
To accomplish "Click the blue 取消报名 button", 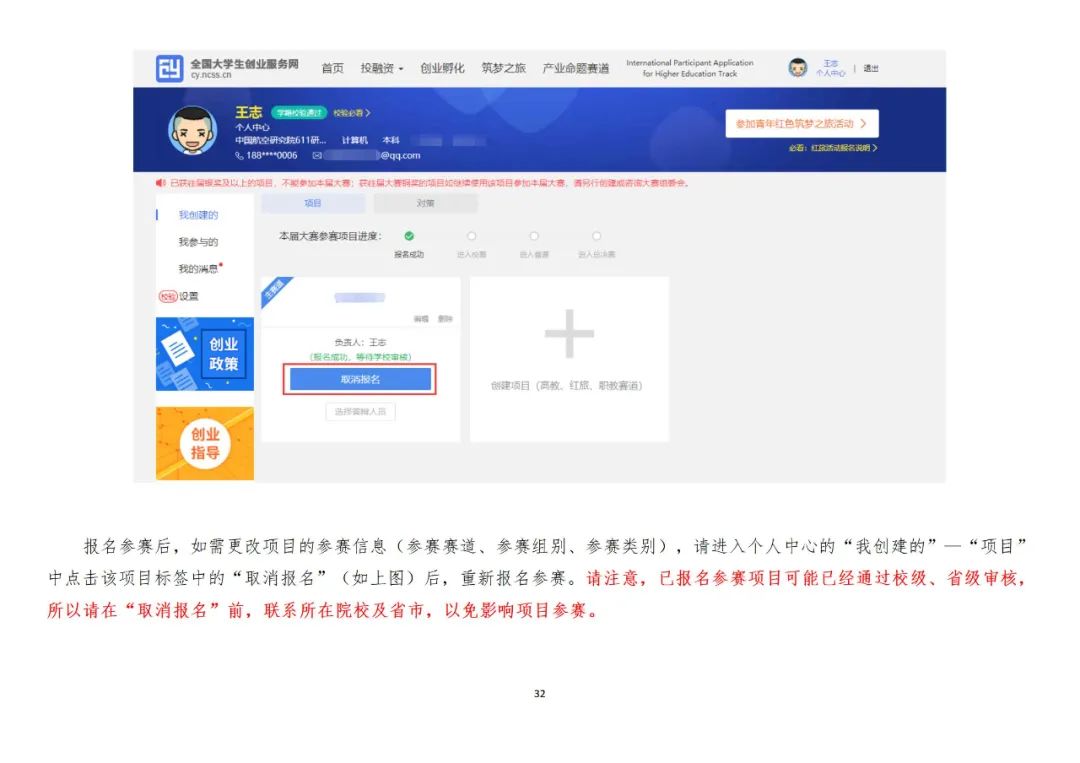I will 360,380.
